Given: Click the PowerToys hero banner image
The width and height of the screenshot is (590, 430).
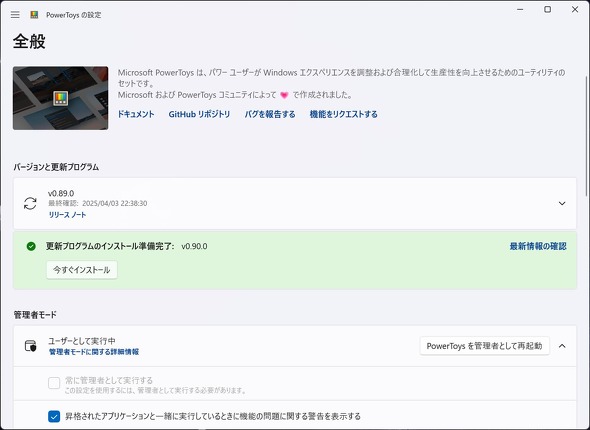Looking at the screenshot, I should click(61, 98).
